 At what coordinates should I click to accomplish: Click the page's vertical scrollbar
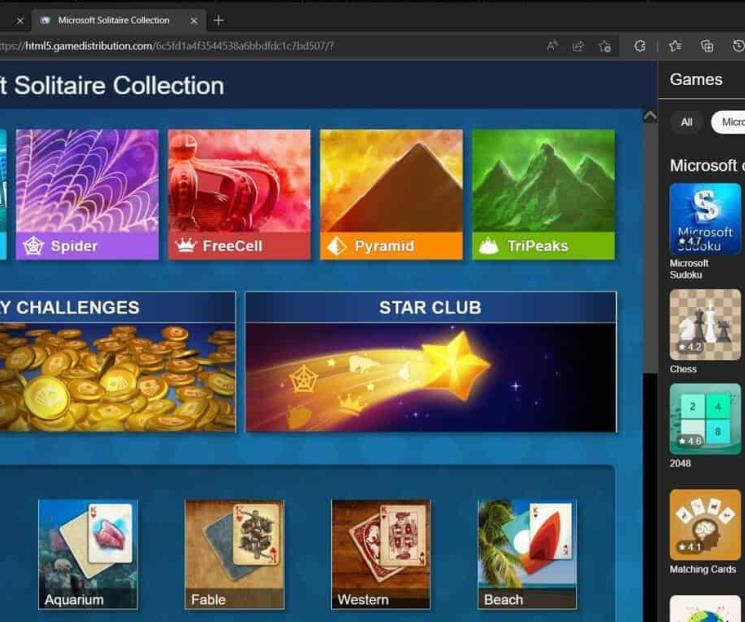(650, 247)
